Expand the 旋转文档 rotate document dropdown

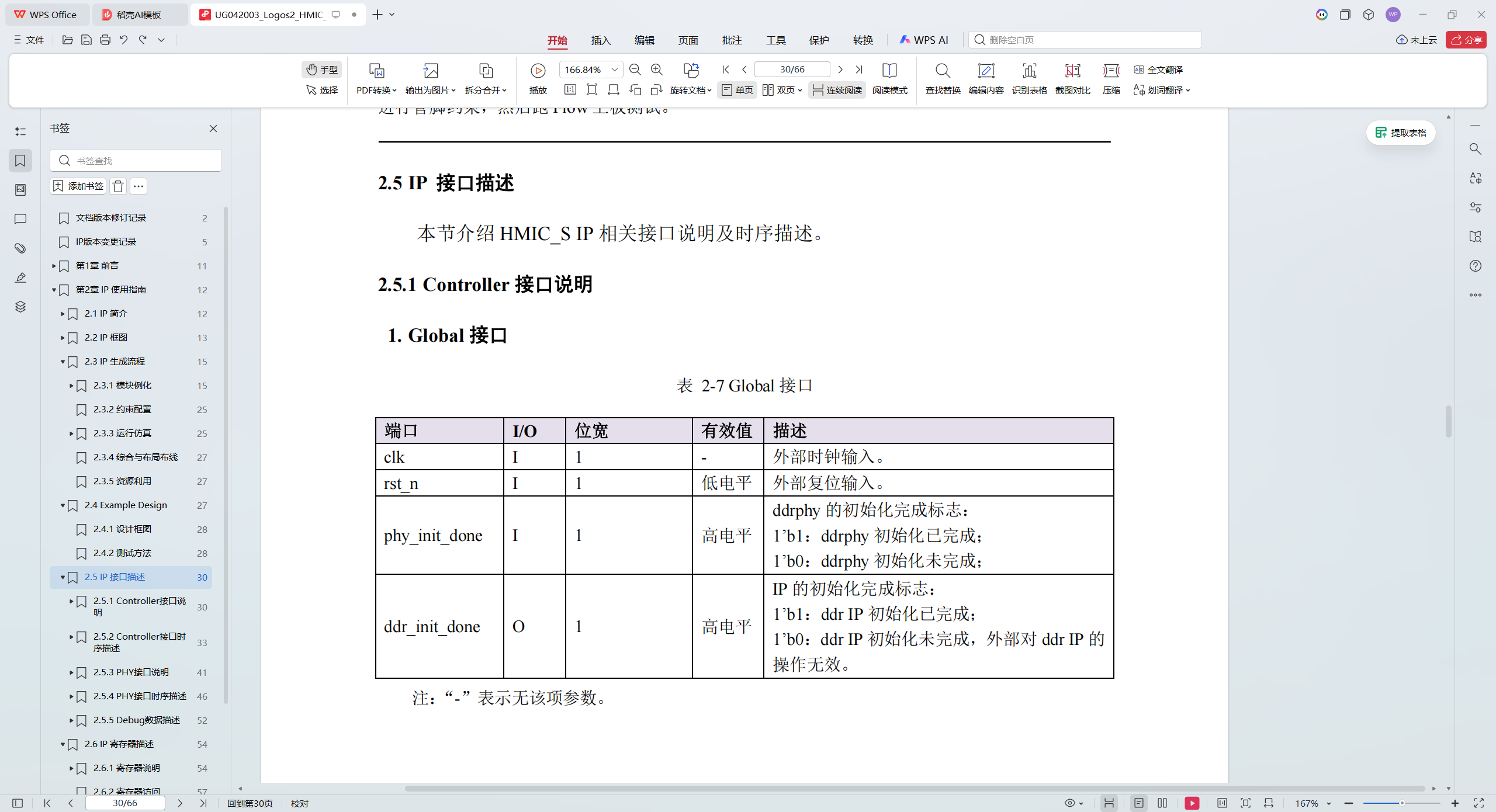691,90
